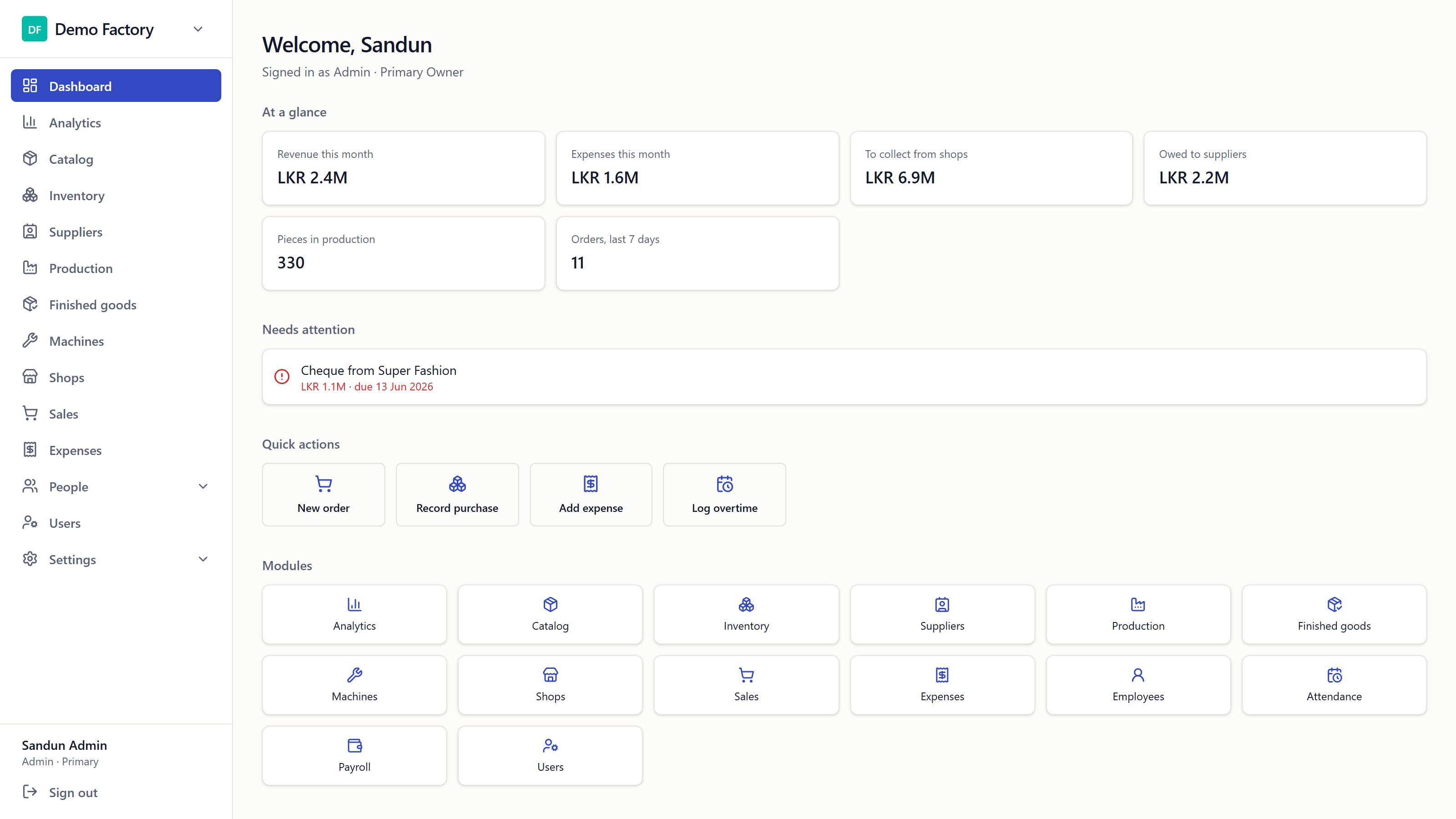Click the Machines wrench icon in sidebar

[30, 341]
